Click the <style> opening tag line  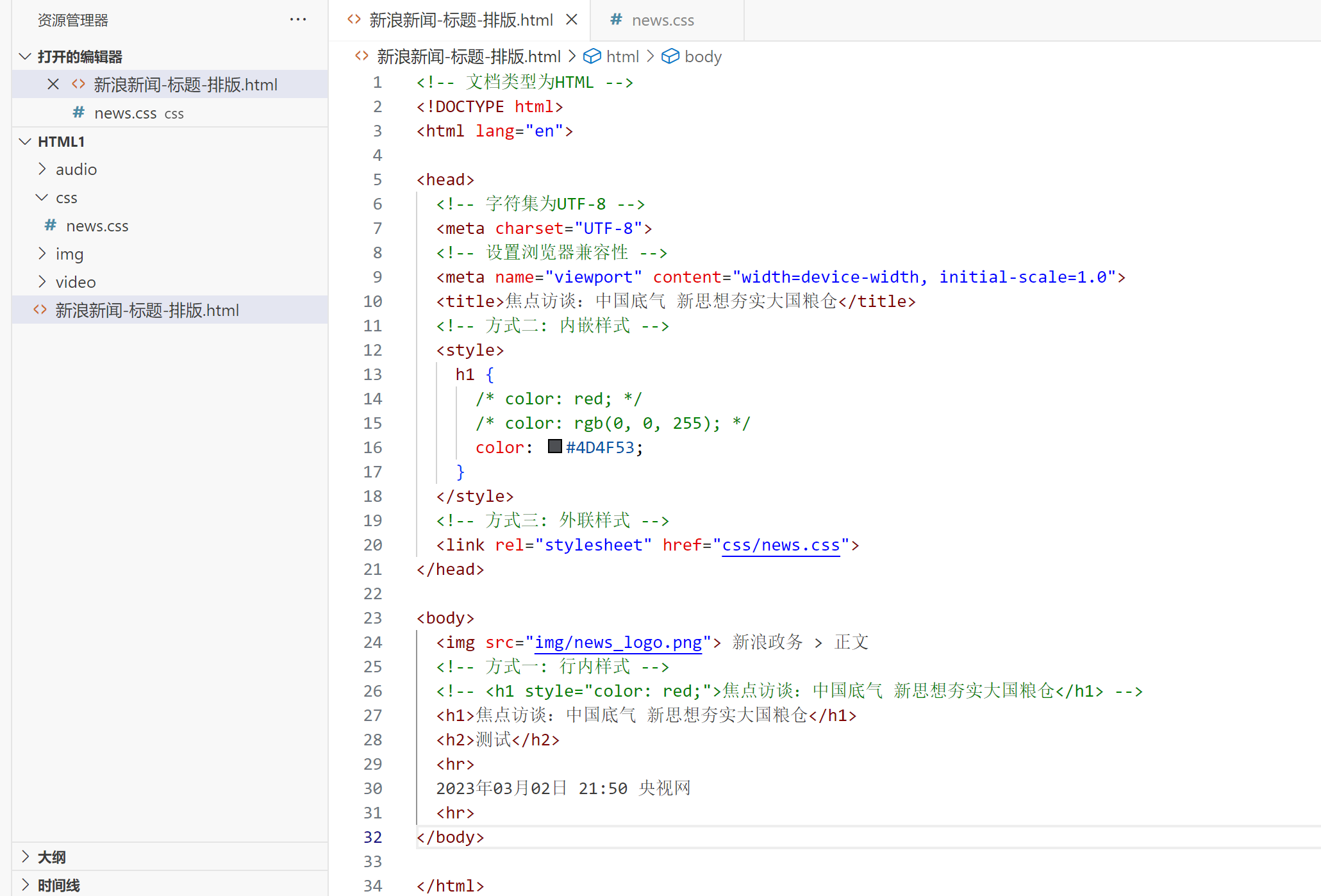[470, 350]
